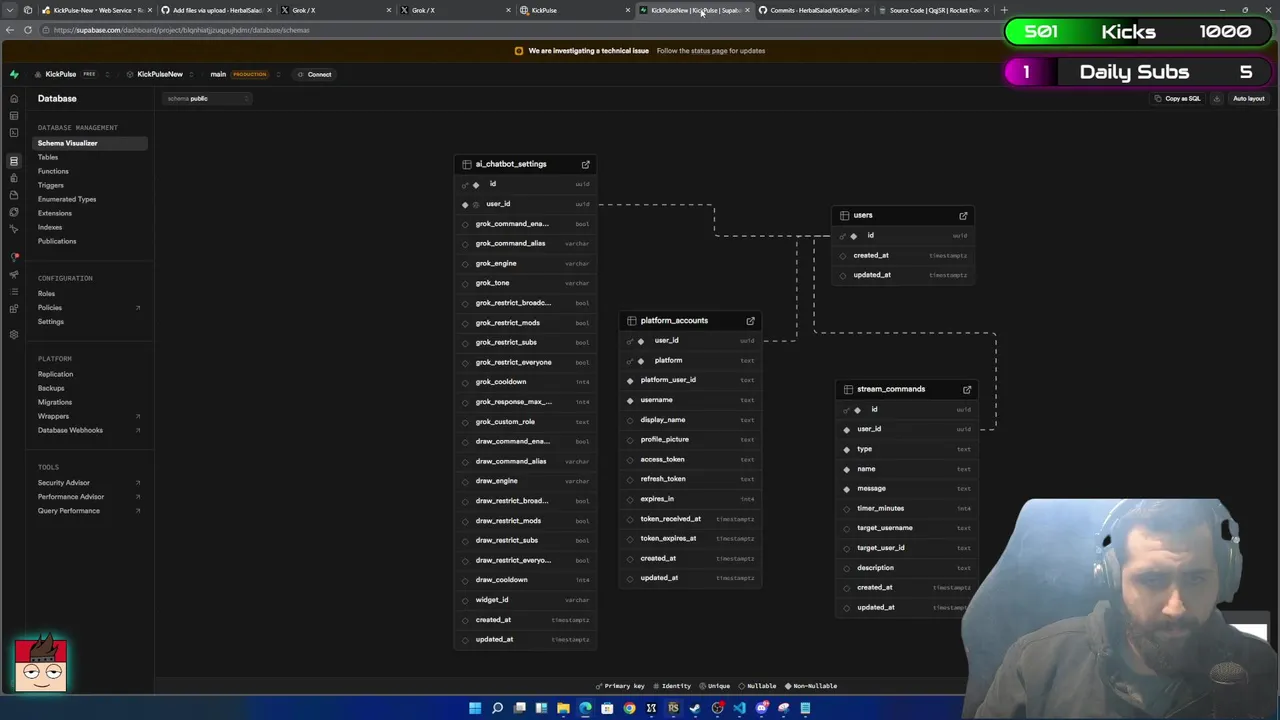The image size is (1280, 720).
Task: Switch to the KickPulse browser tab
Action: pos(574,10)
